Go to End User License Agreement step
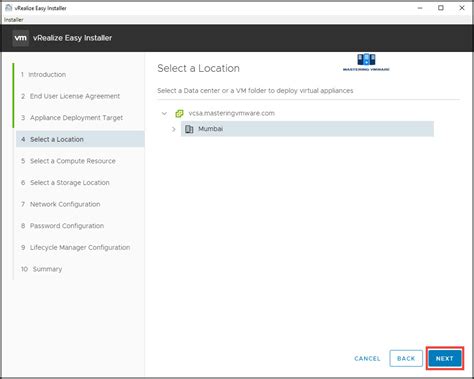 (75, 96)
